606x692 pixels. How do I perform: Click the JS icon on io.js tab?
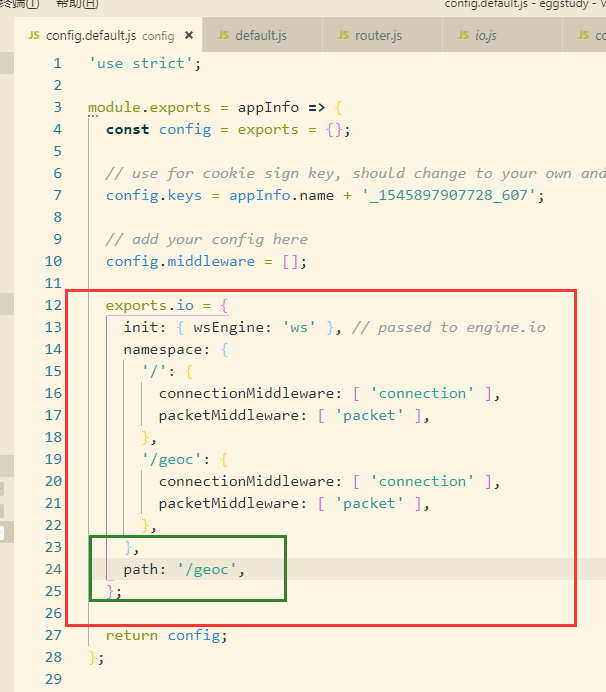[x=463, y=35]
